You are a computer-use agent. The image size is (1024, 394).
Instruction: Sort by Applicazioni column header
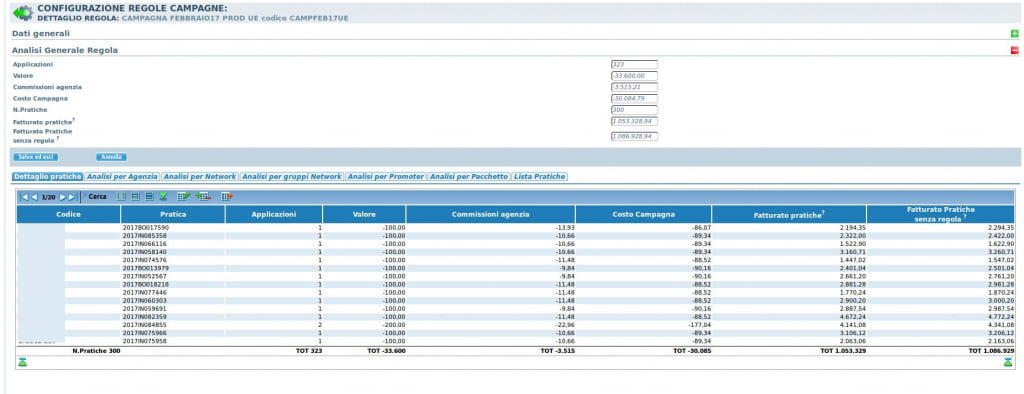(x=274, y=214)
